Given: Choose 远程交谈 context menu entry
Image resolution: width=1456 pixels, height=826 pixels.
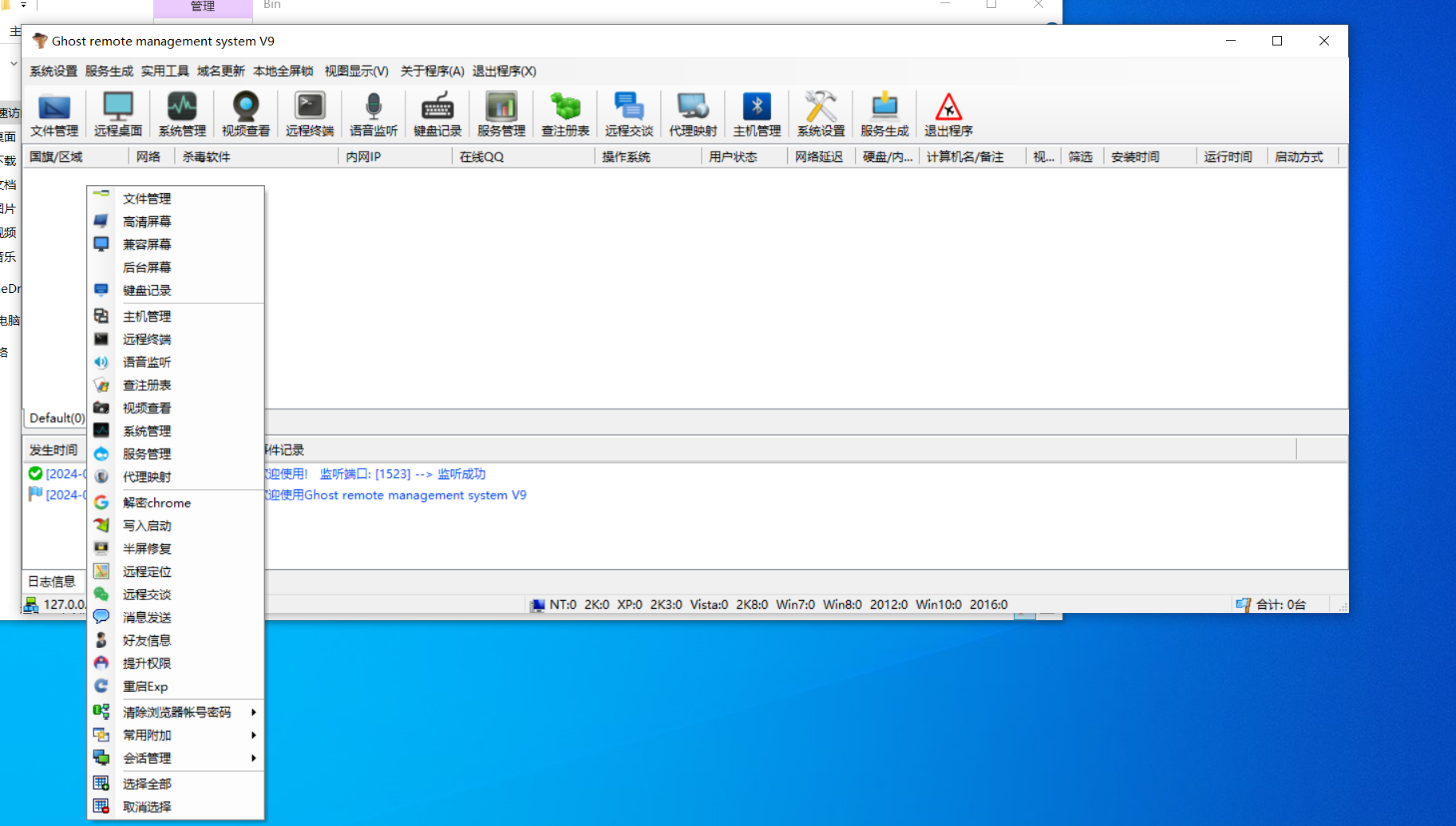Looking at the screenshot, I should coord(176,595).
